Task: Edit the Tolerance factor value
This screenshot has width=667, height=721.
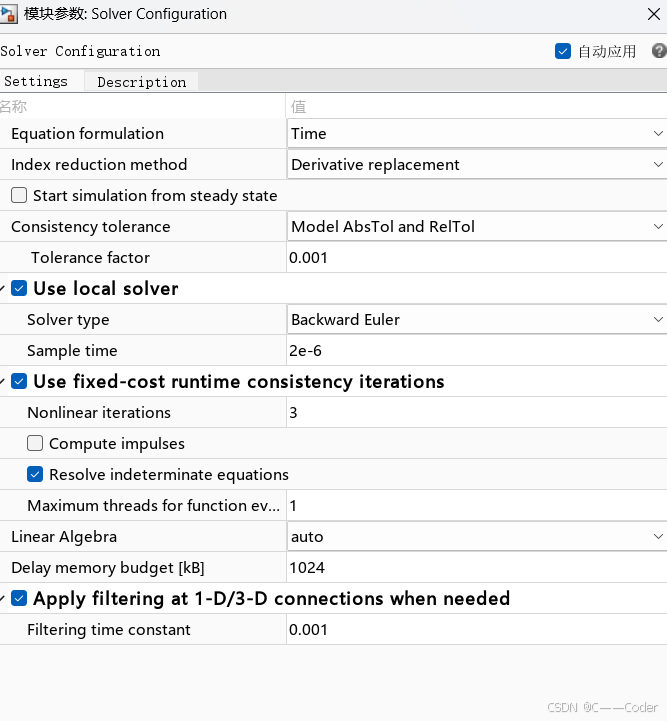Action: click(x=476, y=257)
